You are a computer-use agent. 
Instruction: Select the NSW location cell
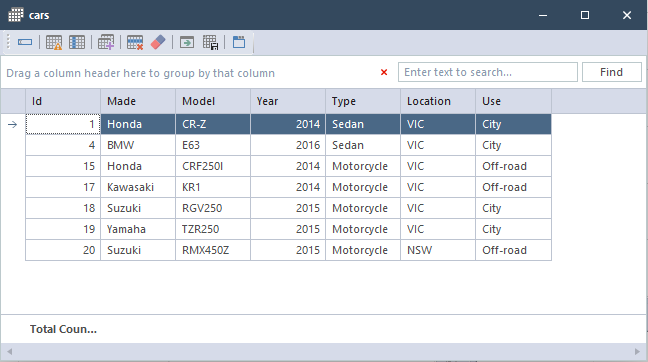tap(438, 250)
